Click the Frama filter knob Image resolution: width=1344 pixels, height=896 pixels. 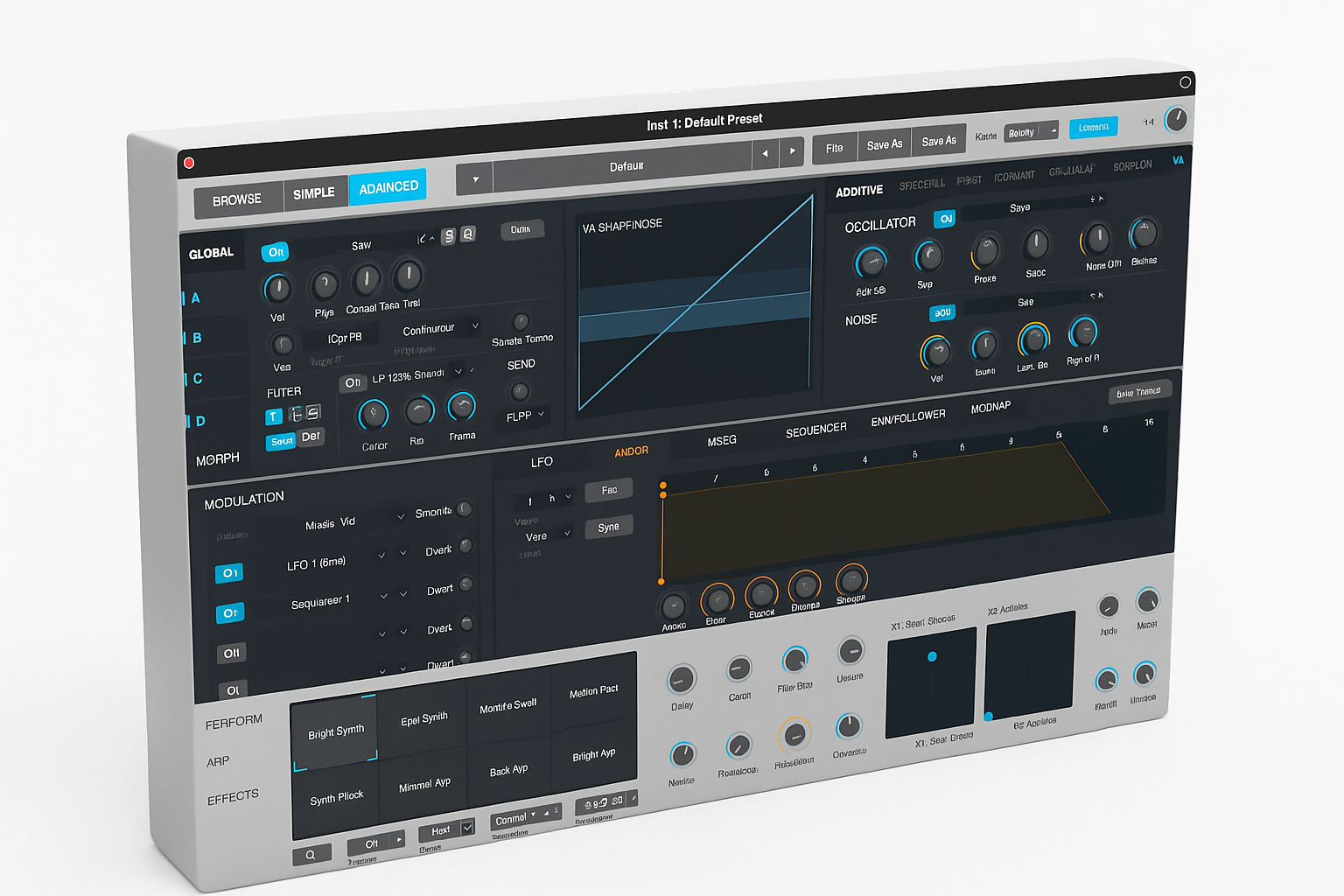point(461,406)
